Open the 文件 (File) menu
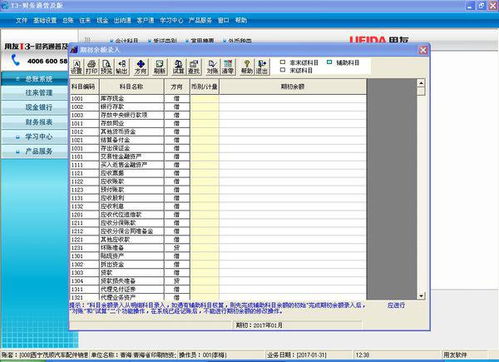 [21, 20]
